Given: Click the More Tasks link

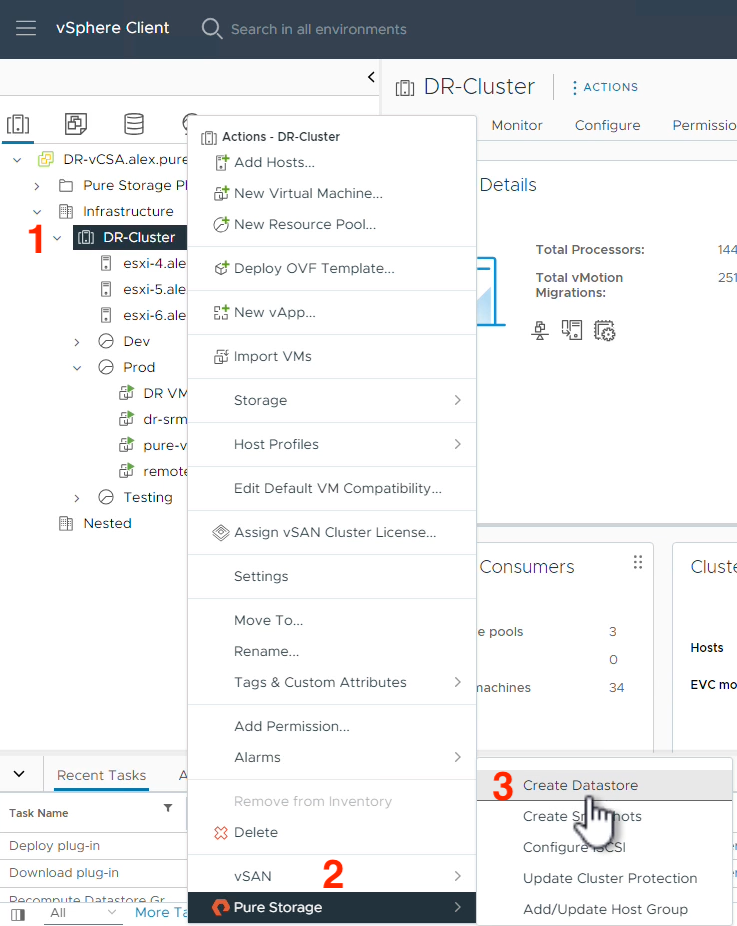Looking at the screenshot, I should pyautogui.click(x=160, y=913).
